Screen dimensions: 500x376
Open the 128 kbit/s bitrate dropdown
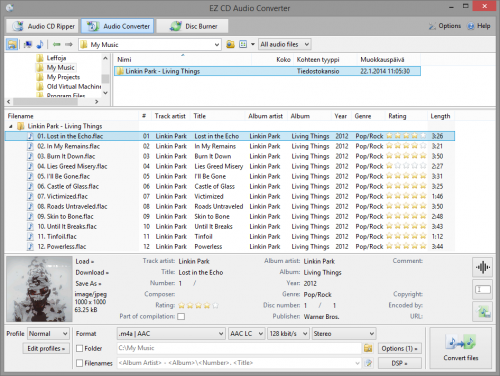[288, 334]
